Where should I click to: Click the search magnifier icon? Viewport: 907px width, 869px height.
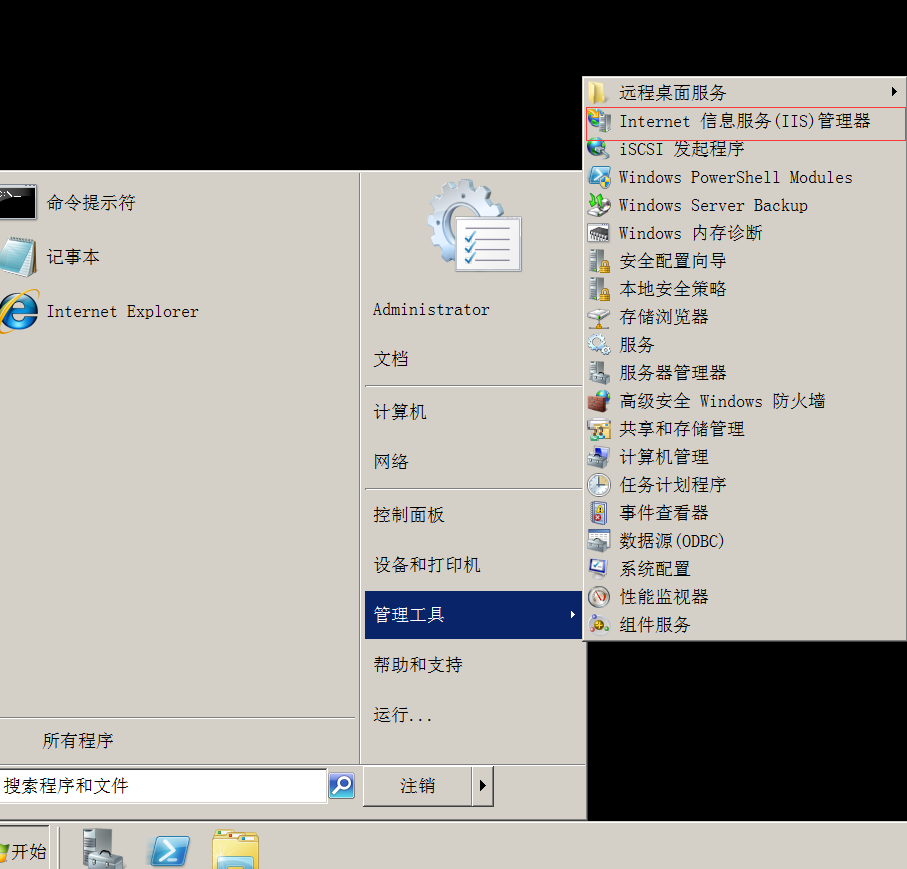[x=342, y=786]
